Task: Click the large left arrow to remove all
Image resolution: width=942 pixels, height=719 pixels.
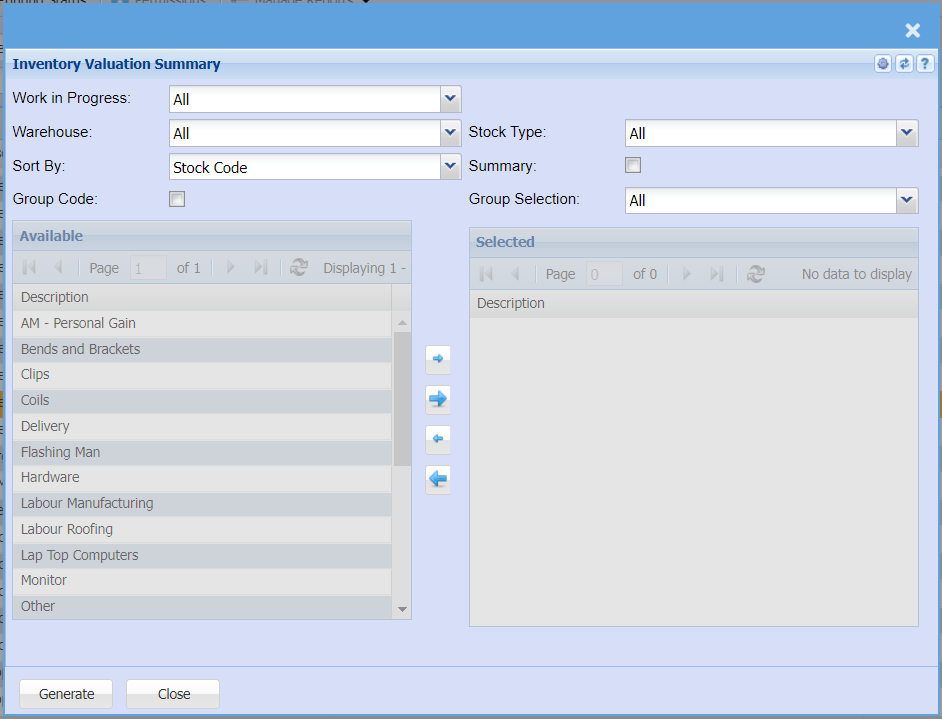Action: 437,479
